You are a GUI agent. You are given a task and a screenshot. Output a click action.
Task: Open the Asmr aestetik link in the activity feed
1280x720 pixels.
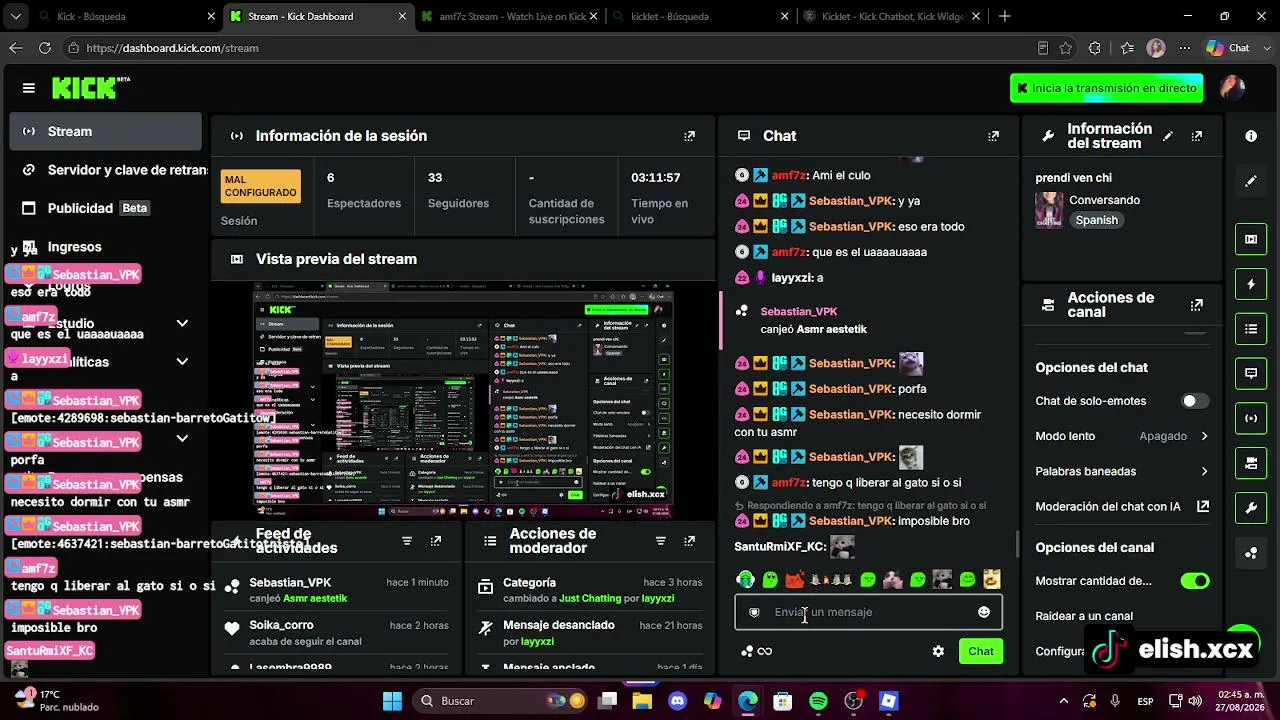[x=315, y=598]
